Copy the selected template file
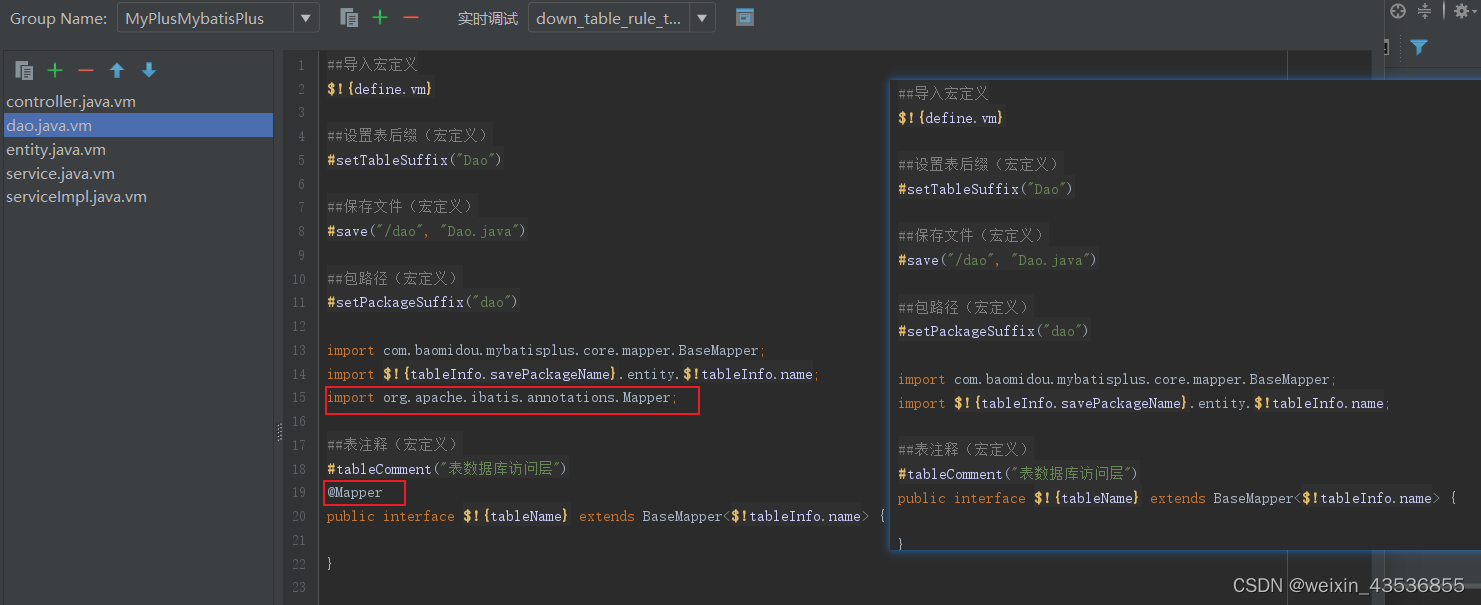Viewport: 1481px width, 605px height. pyautogui.click(x=24, y=69)
